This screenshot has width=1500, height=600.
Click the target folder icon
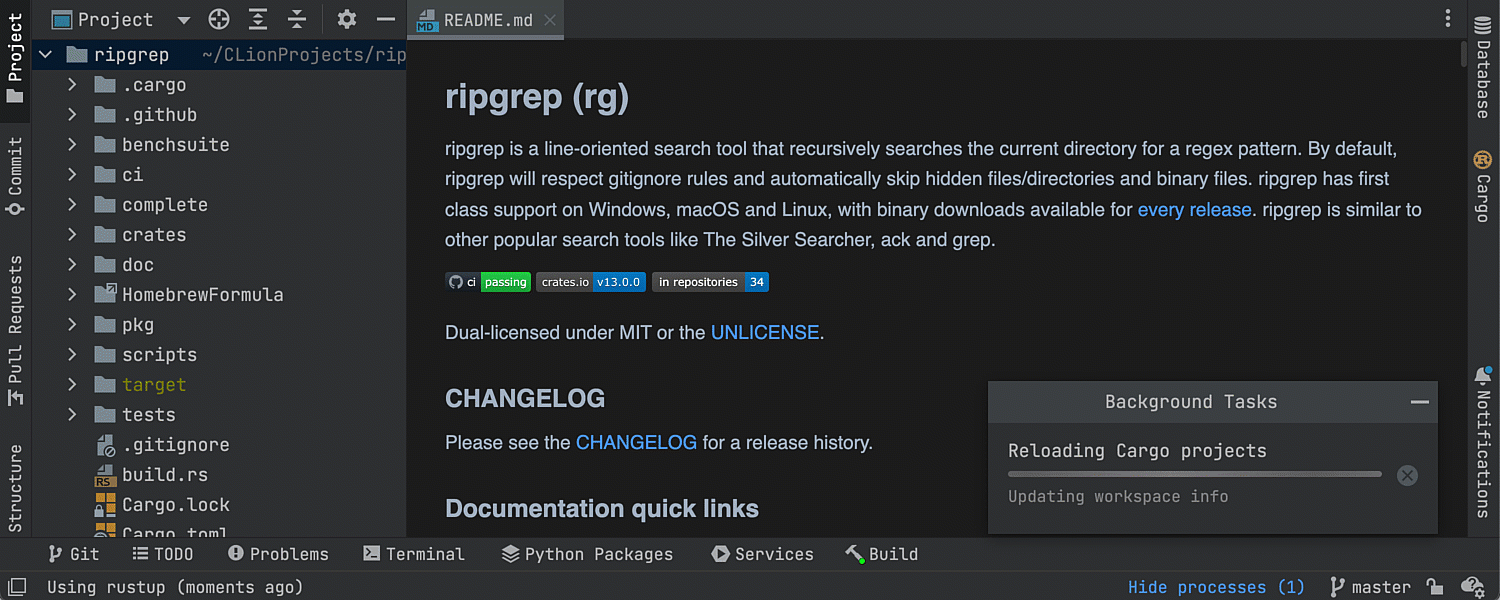105,385
